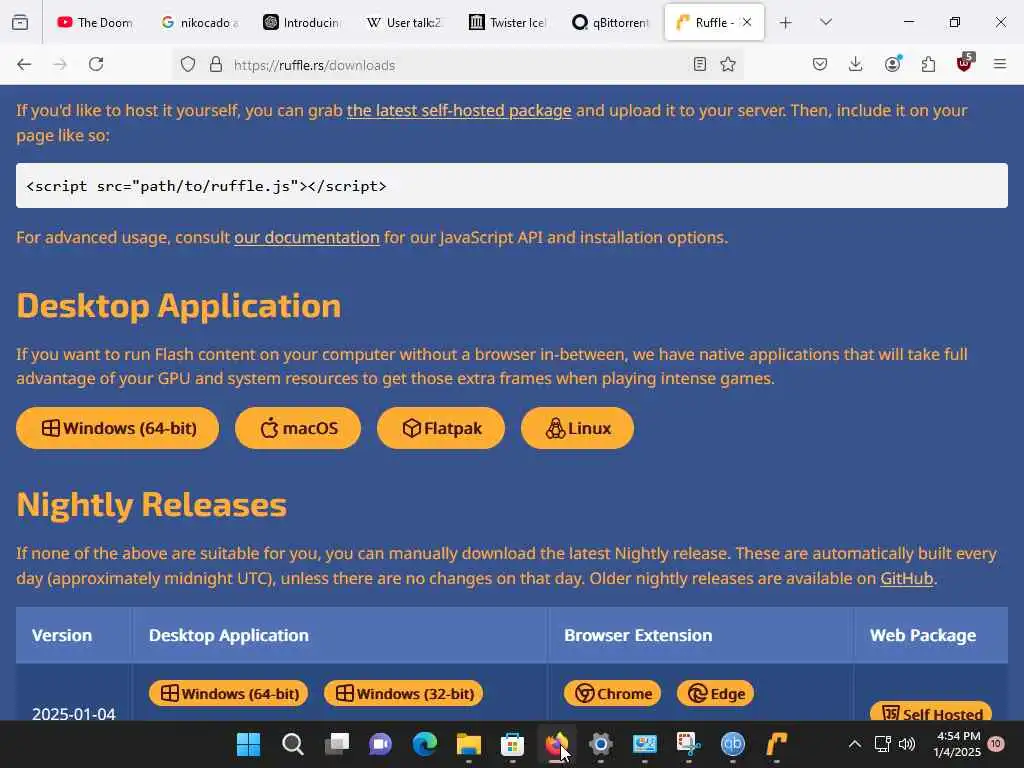Open Microsoft Store from taskbar
This screenshot has height=768, width=1024.
pos(513,744)
